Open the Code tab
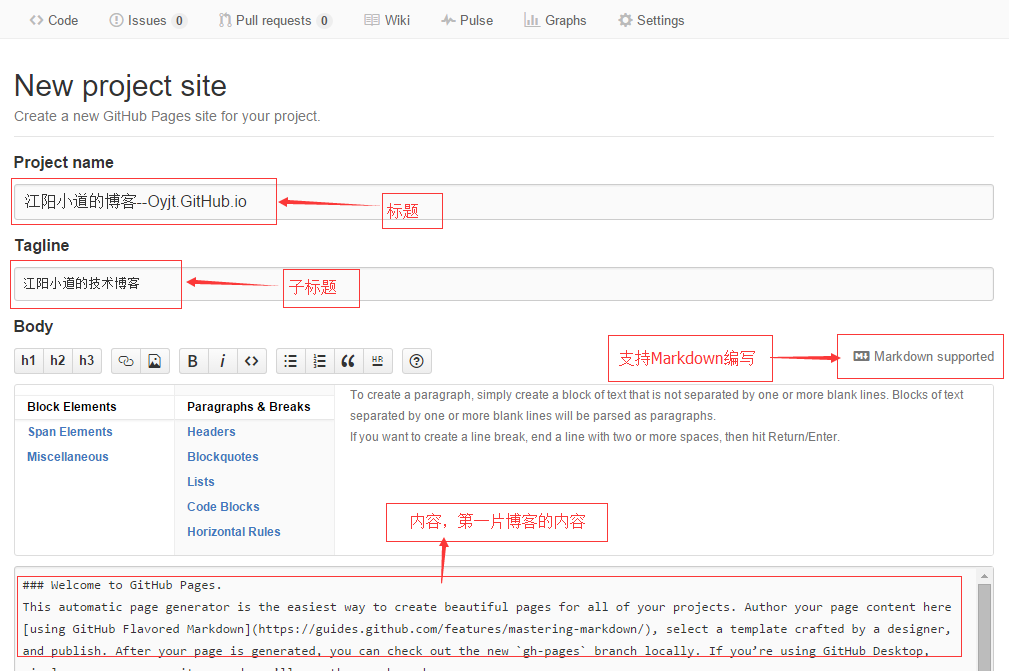The width and height of the screenshot is (1009, 671). [x=54, y=21]
